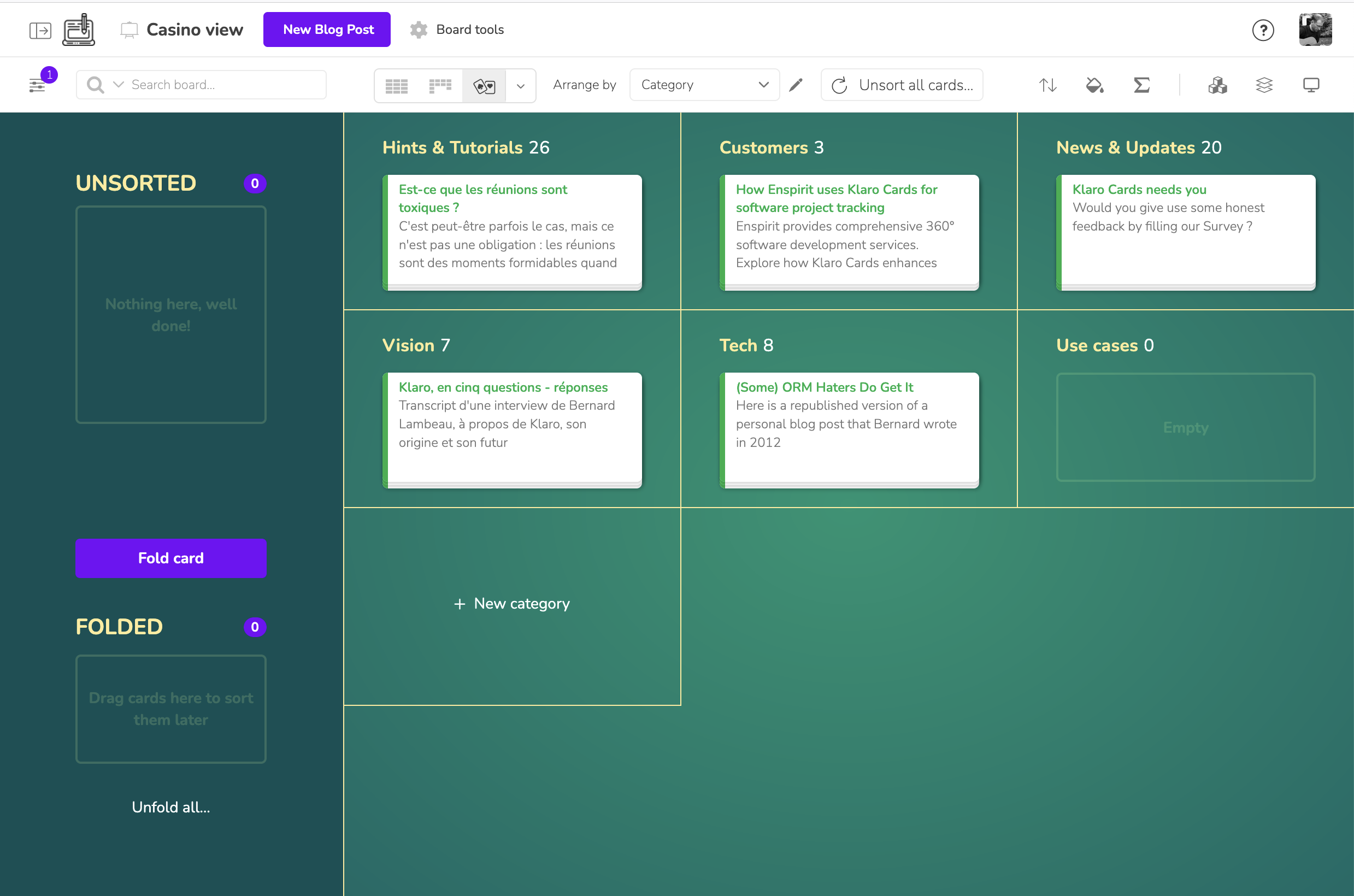Click the plus icon beside New category
Screen dimensions: 1354x896
click(x=460, y=604)
